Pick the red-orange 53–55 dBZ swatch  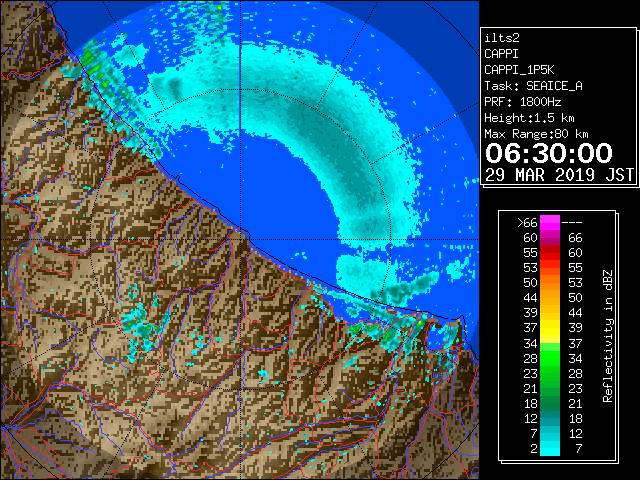point(550,268)
